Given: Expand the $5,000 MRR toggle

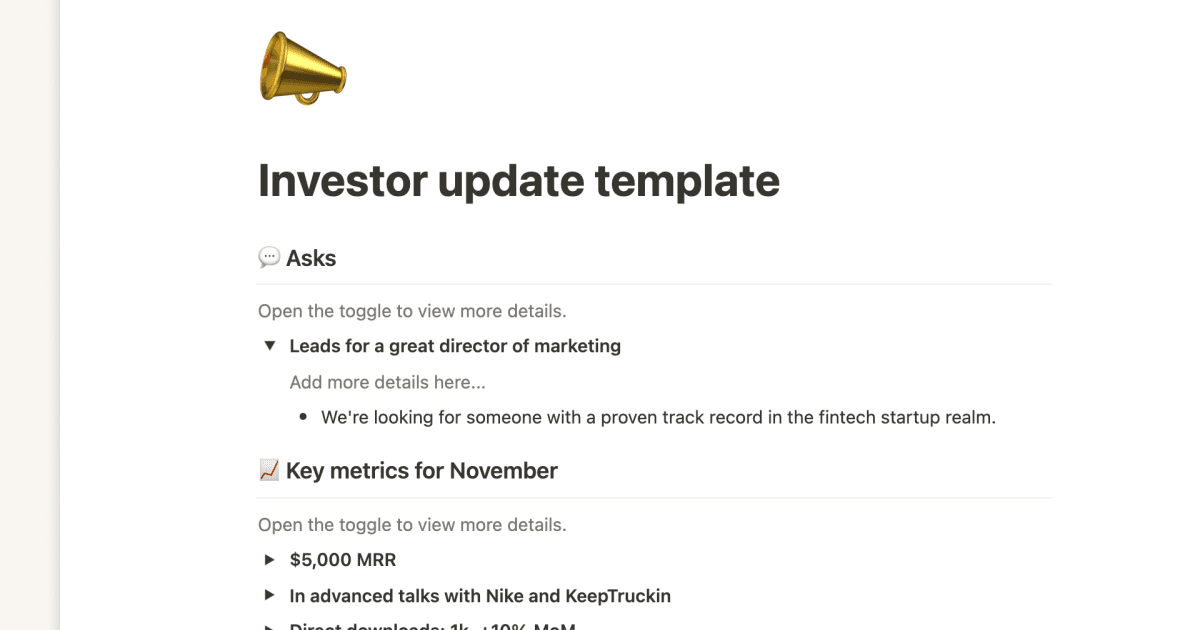Looking at the screenshot, I should click(x=269, y=559).
